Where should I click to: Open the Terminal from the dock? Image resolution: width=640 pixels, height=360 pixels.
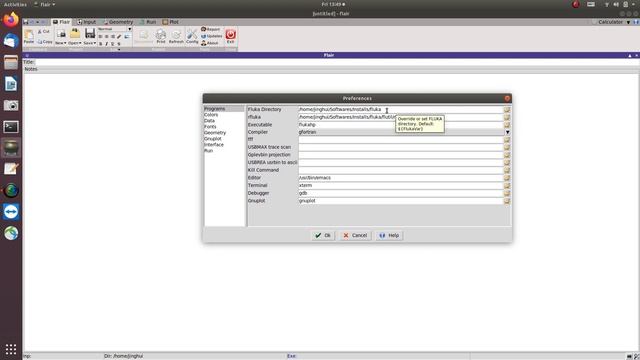pyautogui.click(x=11, y=127)
